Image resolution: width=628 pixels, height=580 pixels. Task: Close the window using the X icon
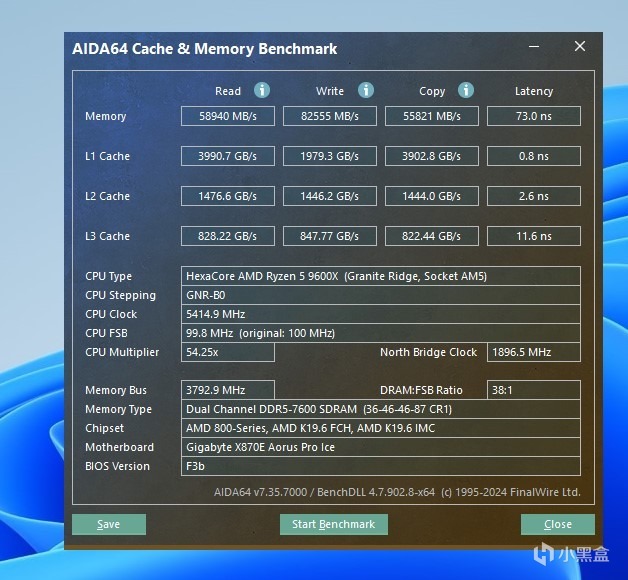tap(580, 46)
